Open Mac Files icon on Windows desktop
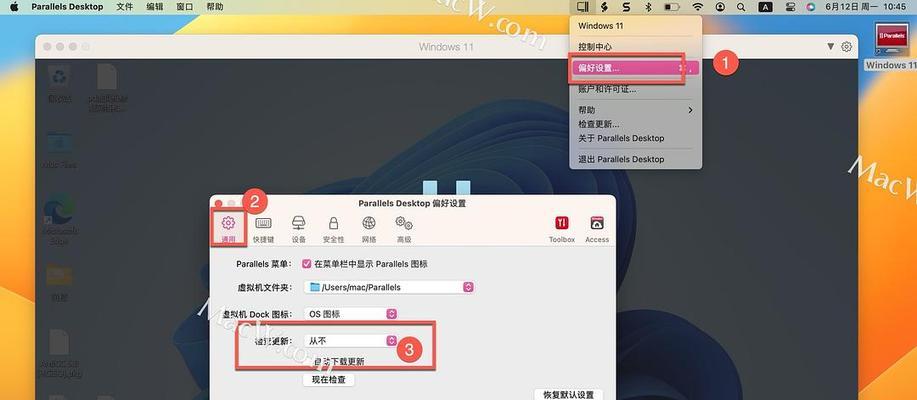 59,150
